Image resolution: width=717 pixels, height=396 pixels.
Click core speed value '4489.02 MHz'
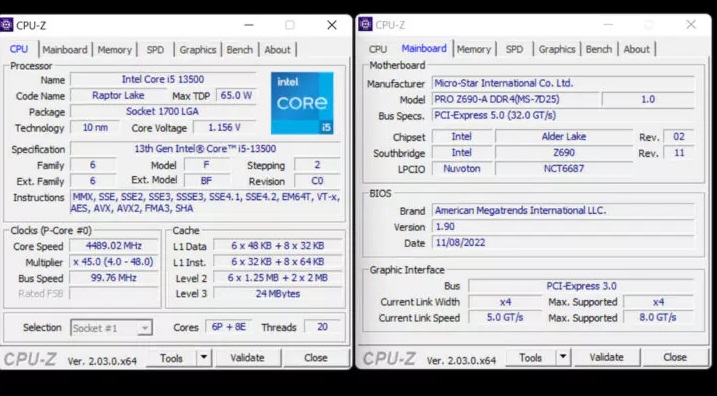114,246
